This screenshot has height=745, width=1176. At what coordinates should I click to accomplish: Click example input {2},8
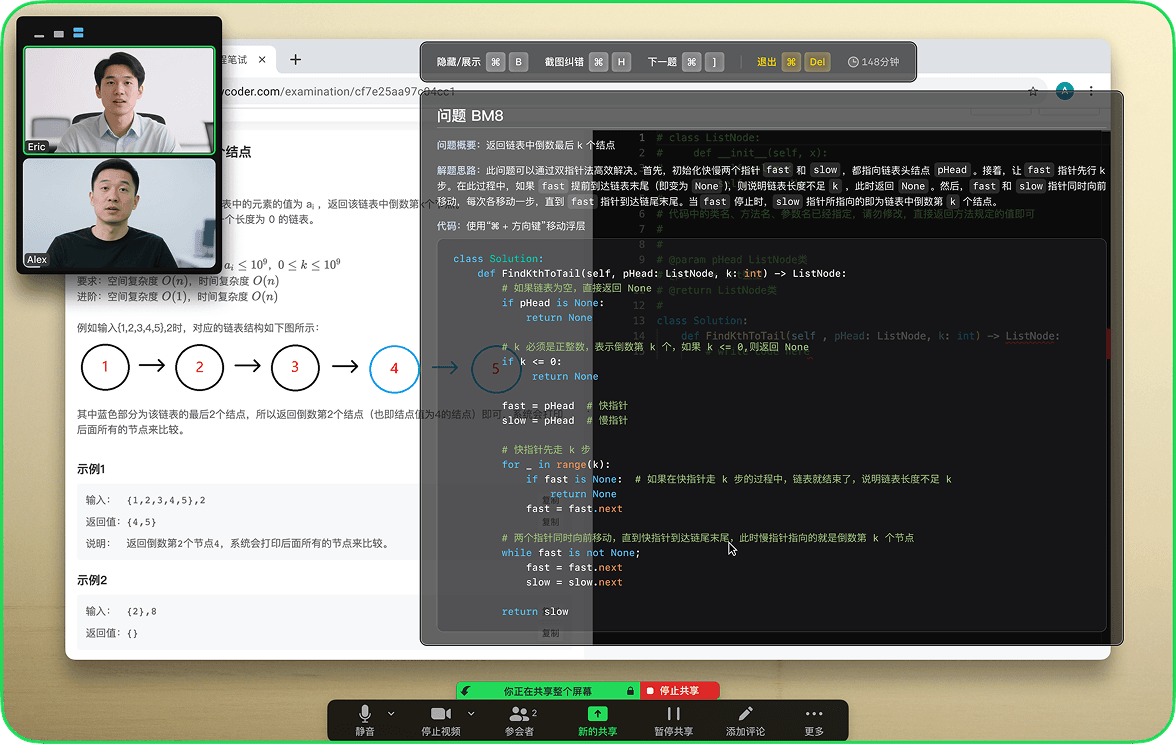coord(142,611)
